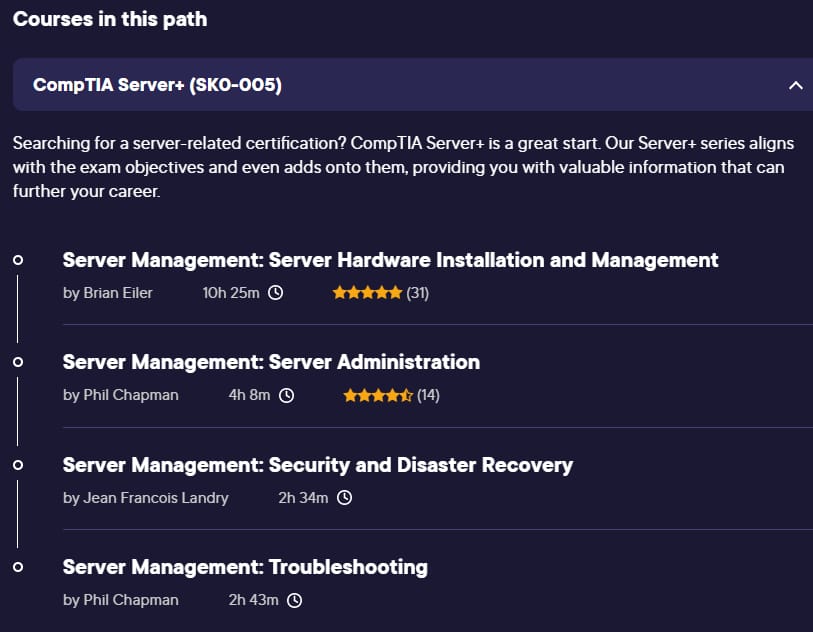Click the '10h 25m' duration text
This screenshot has height=632, width=813.
(x=231, y=293)
